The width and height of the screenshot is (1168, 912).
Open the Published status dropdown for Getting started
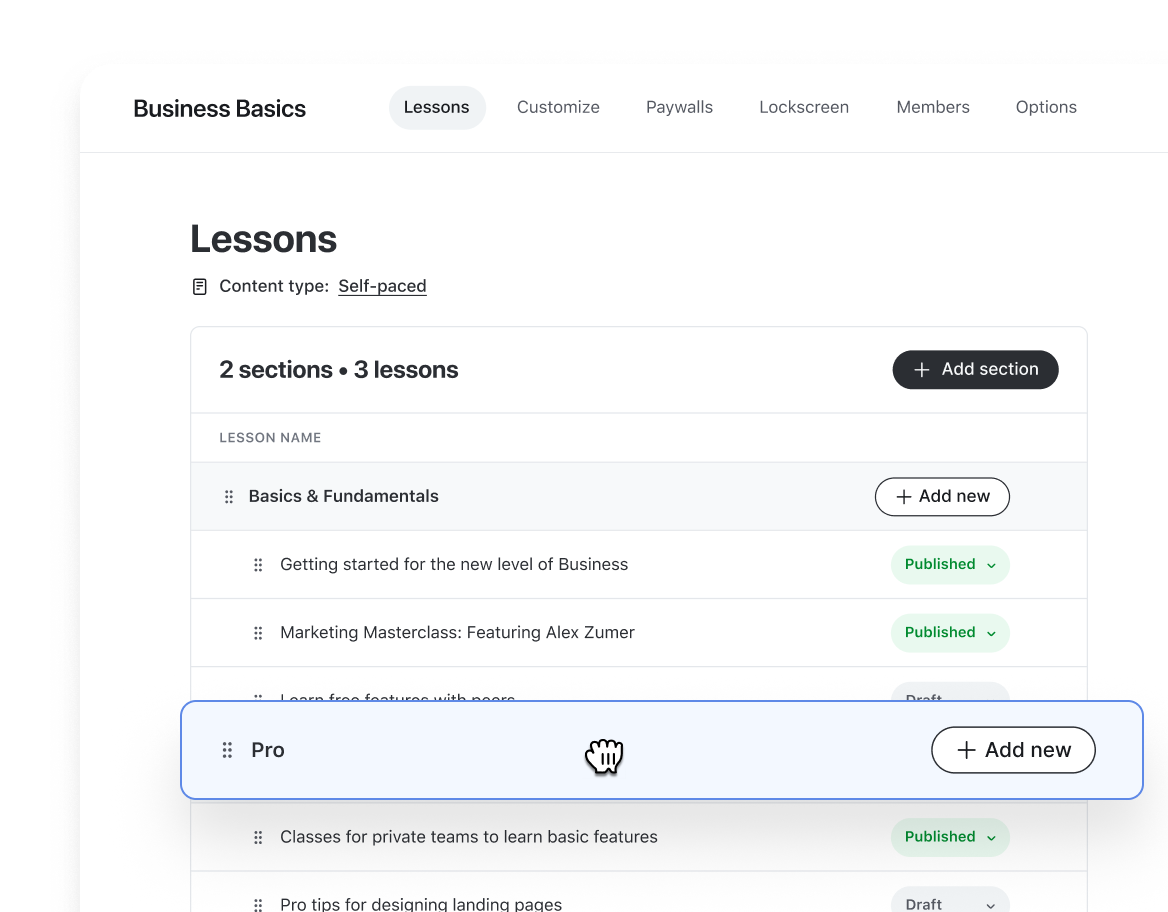click(950, 564)
